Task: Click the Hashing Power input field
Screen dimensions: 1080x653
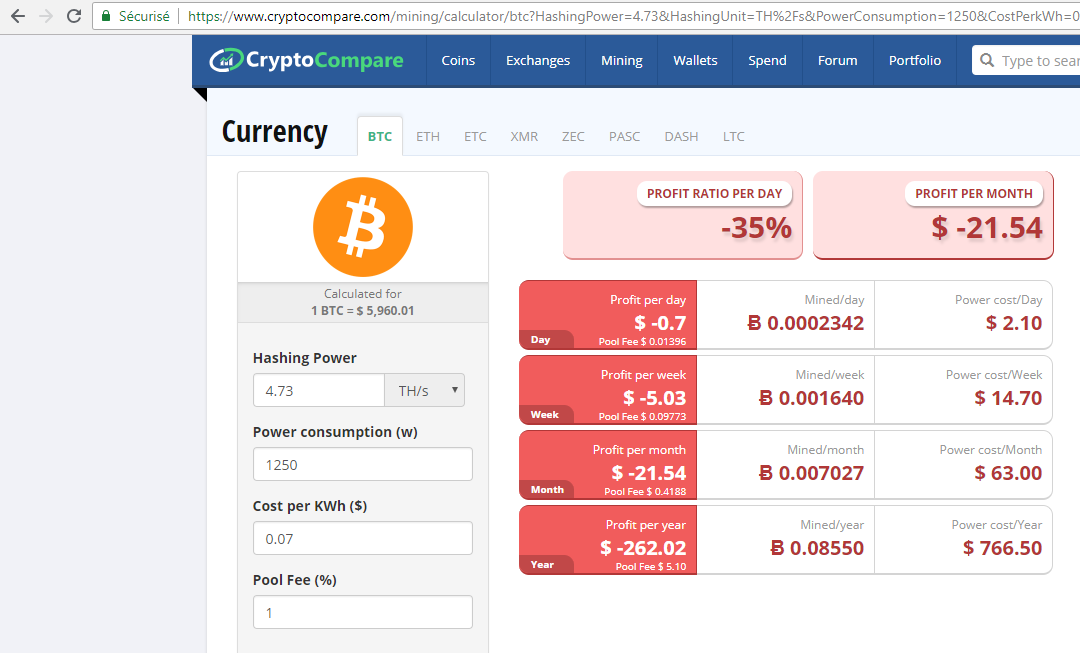Action: (x=318, y=391)
